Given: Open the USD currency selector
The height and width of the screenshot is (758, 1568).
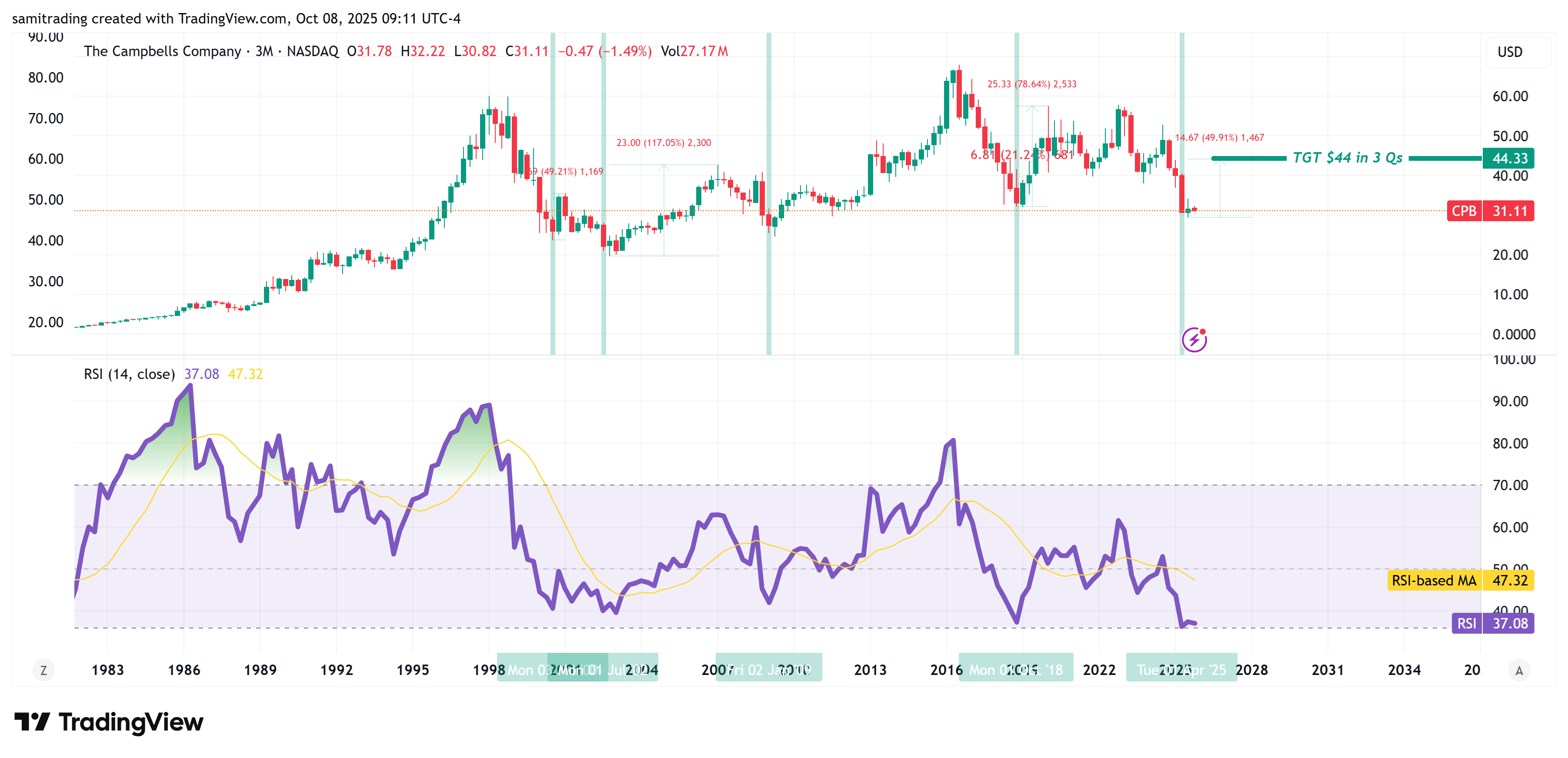Looking at the screenshot, I should pos(1518,52).
